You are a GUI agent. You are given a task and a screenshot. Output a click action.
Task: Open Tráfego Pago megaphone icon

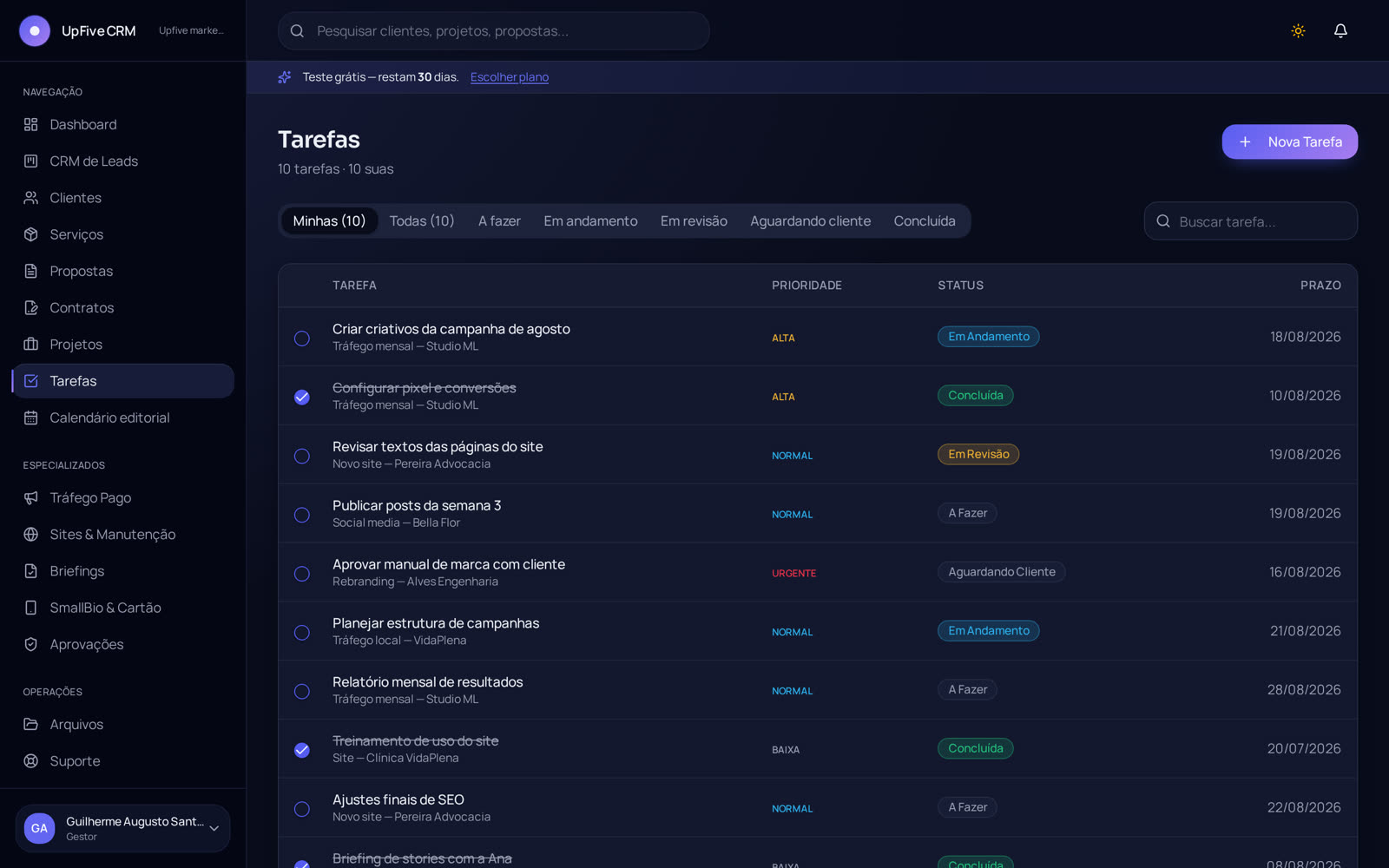tap(31, 498)
